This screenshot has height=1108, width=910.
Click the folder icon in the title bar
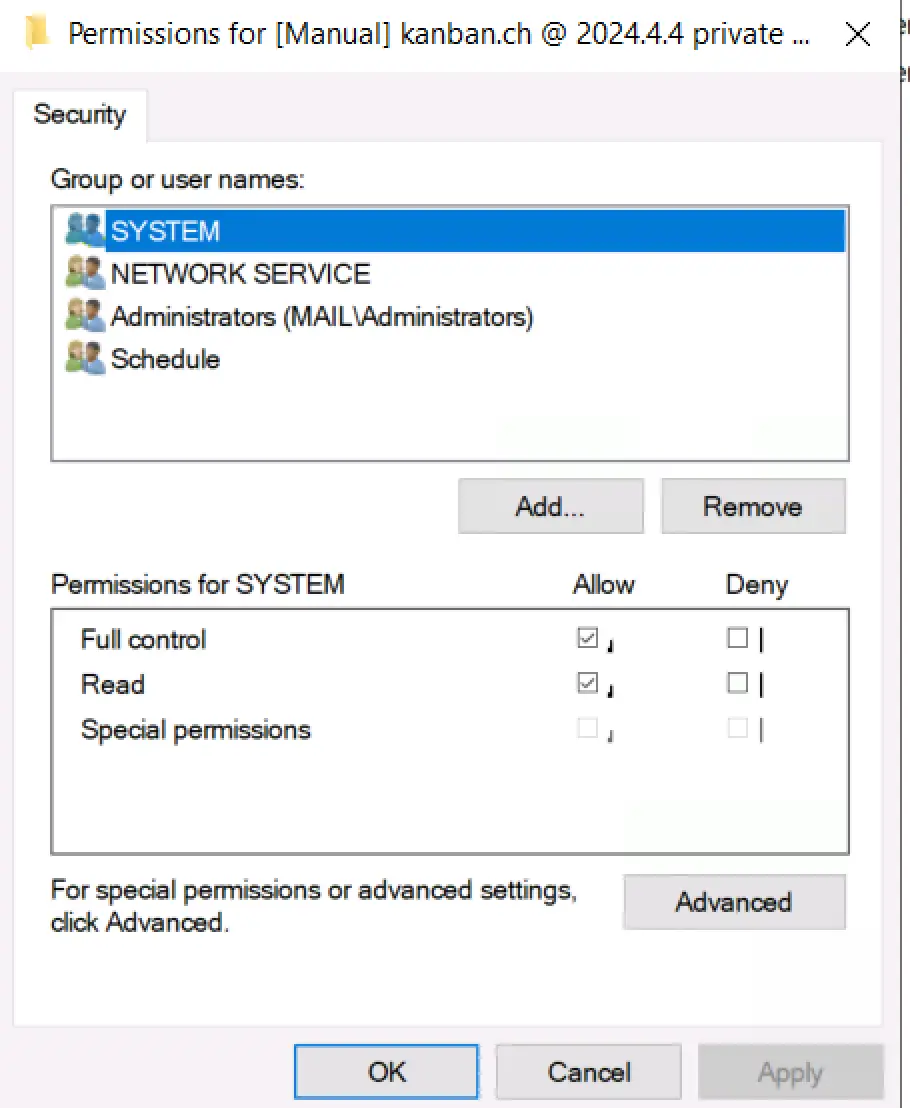(x=38, y=33)
